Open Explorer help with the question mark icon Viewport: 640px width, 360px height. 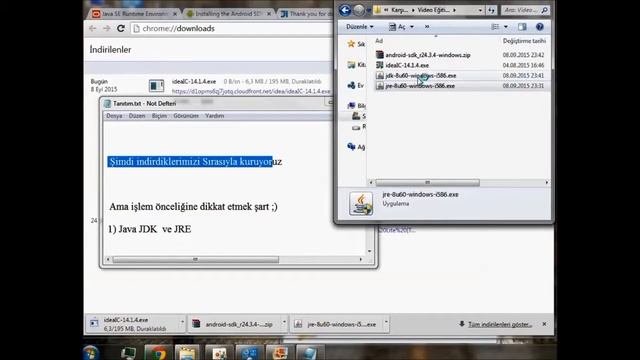[x=540, y=27]
